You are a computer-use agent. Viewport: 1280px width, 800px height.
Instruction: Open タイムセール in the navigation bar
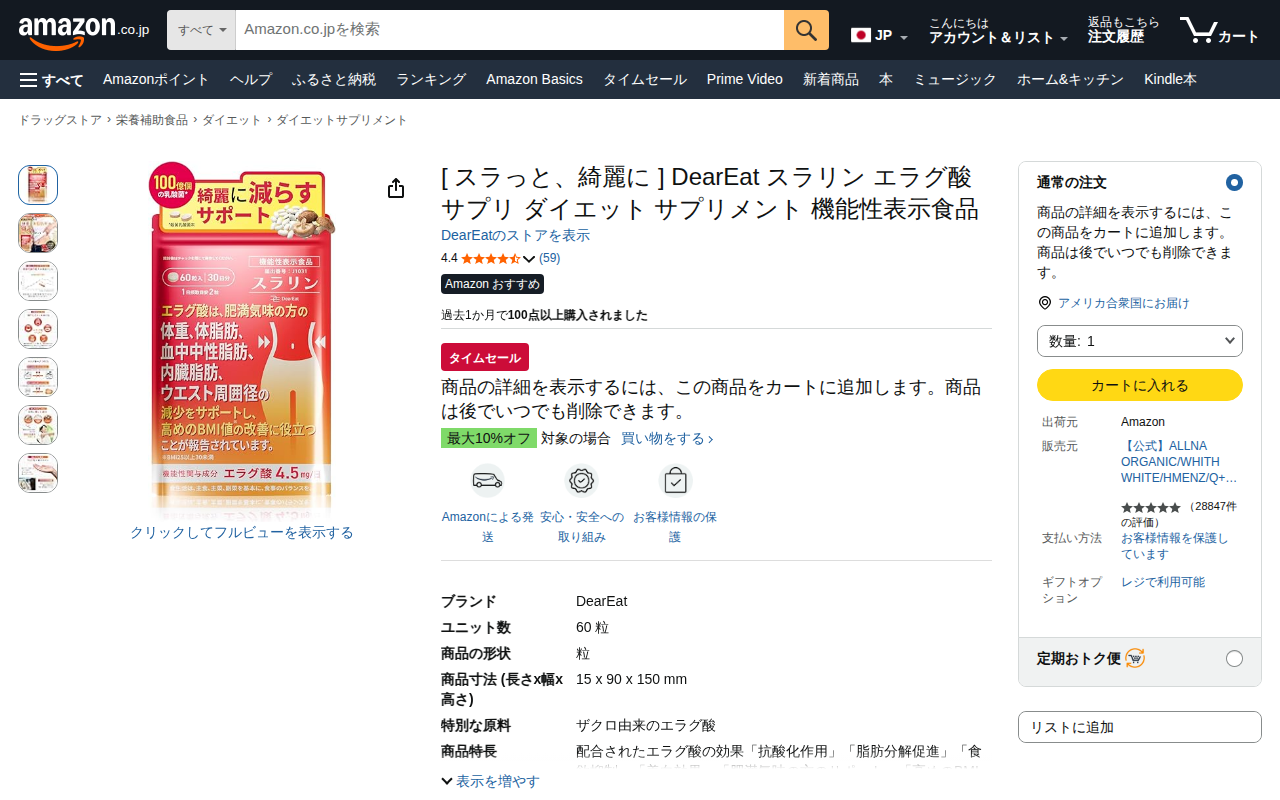644,80
